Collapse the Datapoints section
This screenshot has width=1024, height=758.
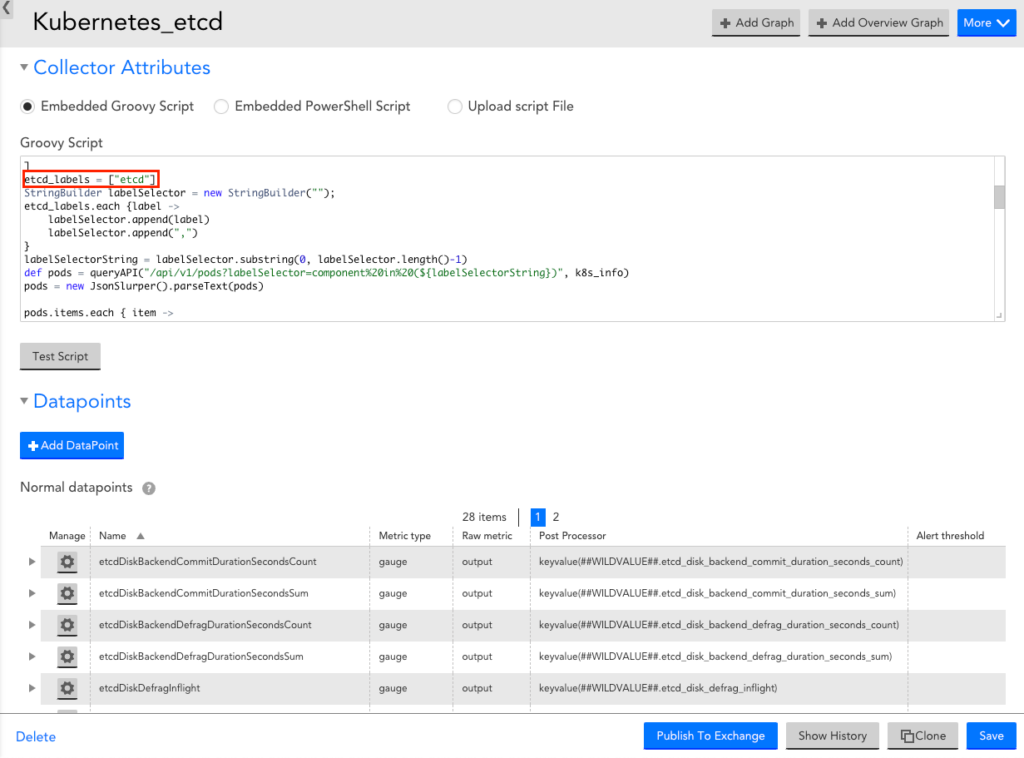(x=25, y=402)
